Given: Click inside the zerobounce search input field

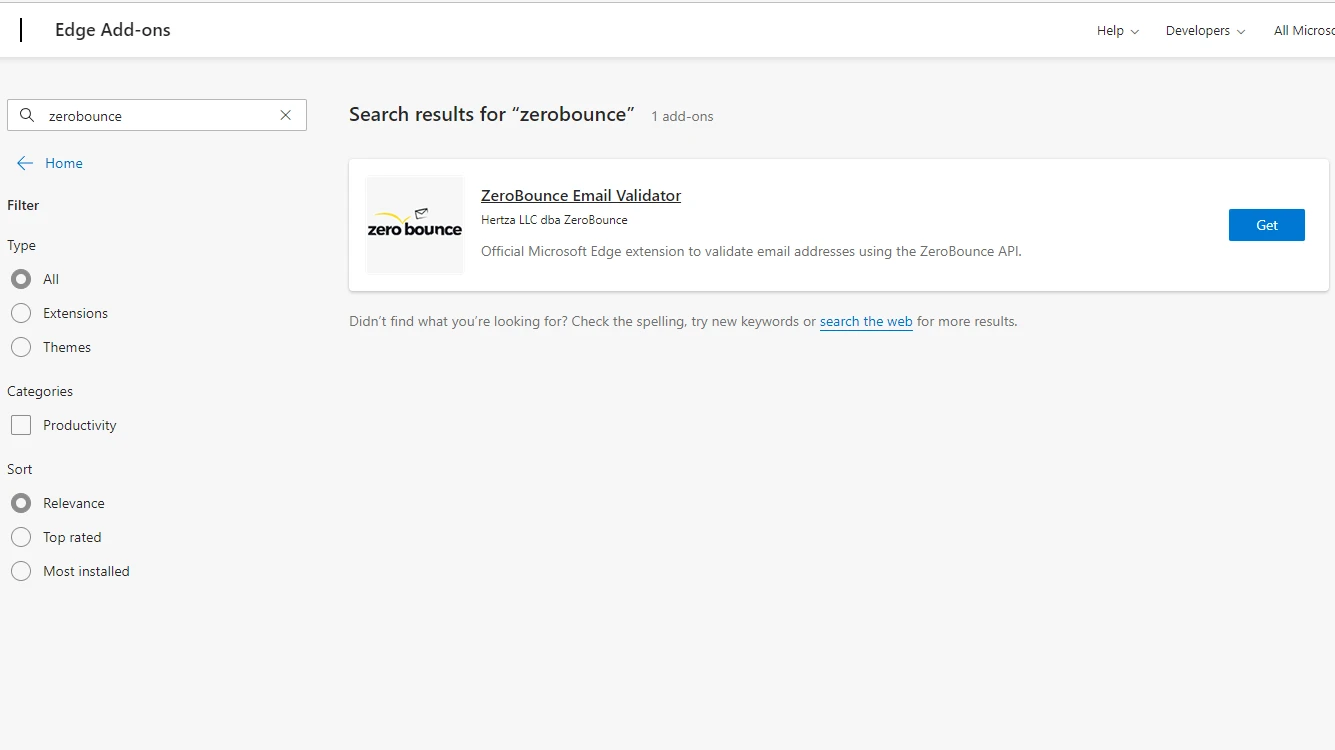Looking at the screenshot, I should (x=150, y=115).
